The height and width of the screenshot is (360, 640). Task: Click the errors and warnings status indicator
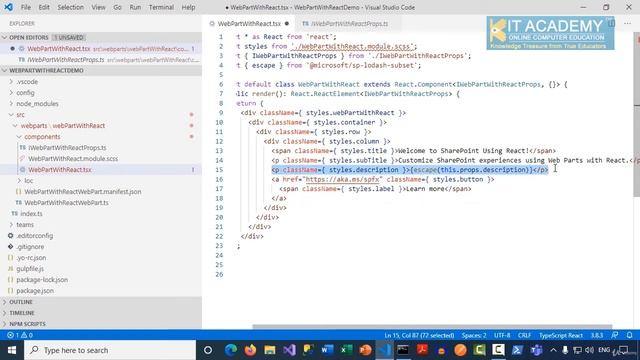20,335
